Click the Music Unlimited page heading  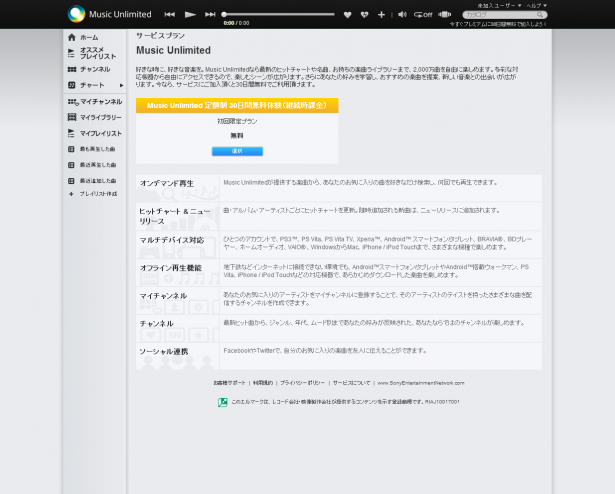point(173,50)
